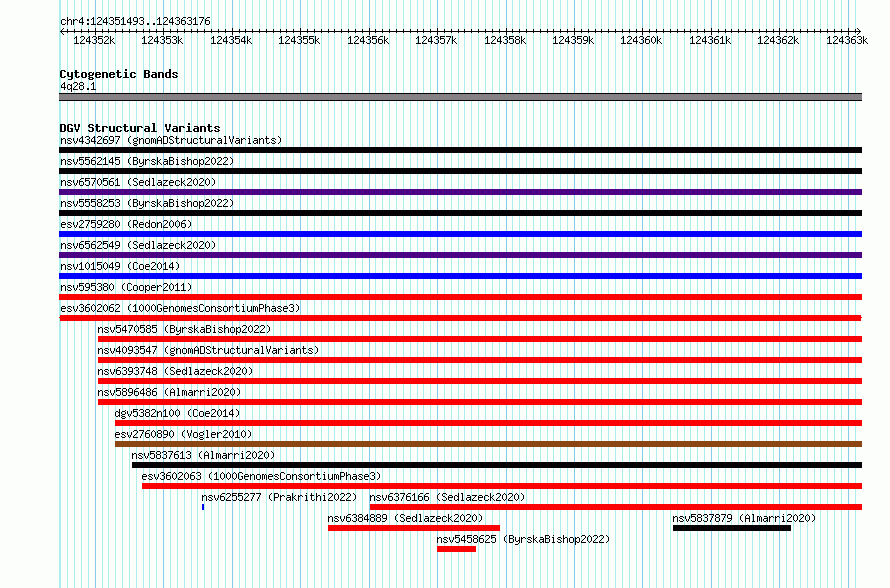This screenshot has height=588, width=890.
Task: Select the blue bar of nsv1015049
Action: [460, 276]
